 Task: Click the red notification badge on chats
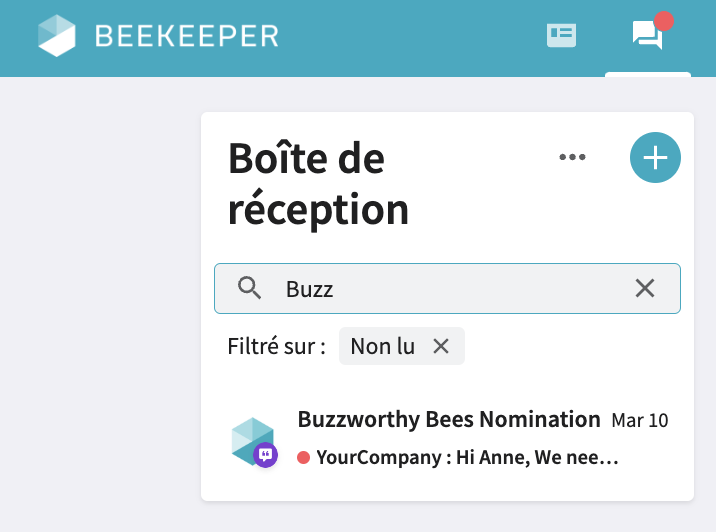pyautogui.click(x=663, y=21)
